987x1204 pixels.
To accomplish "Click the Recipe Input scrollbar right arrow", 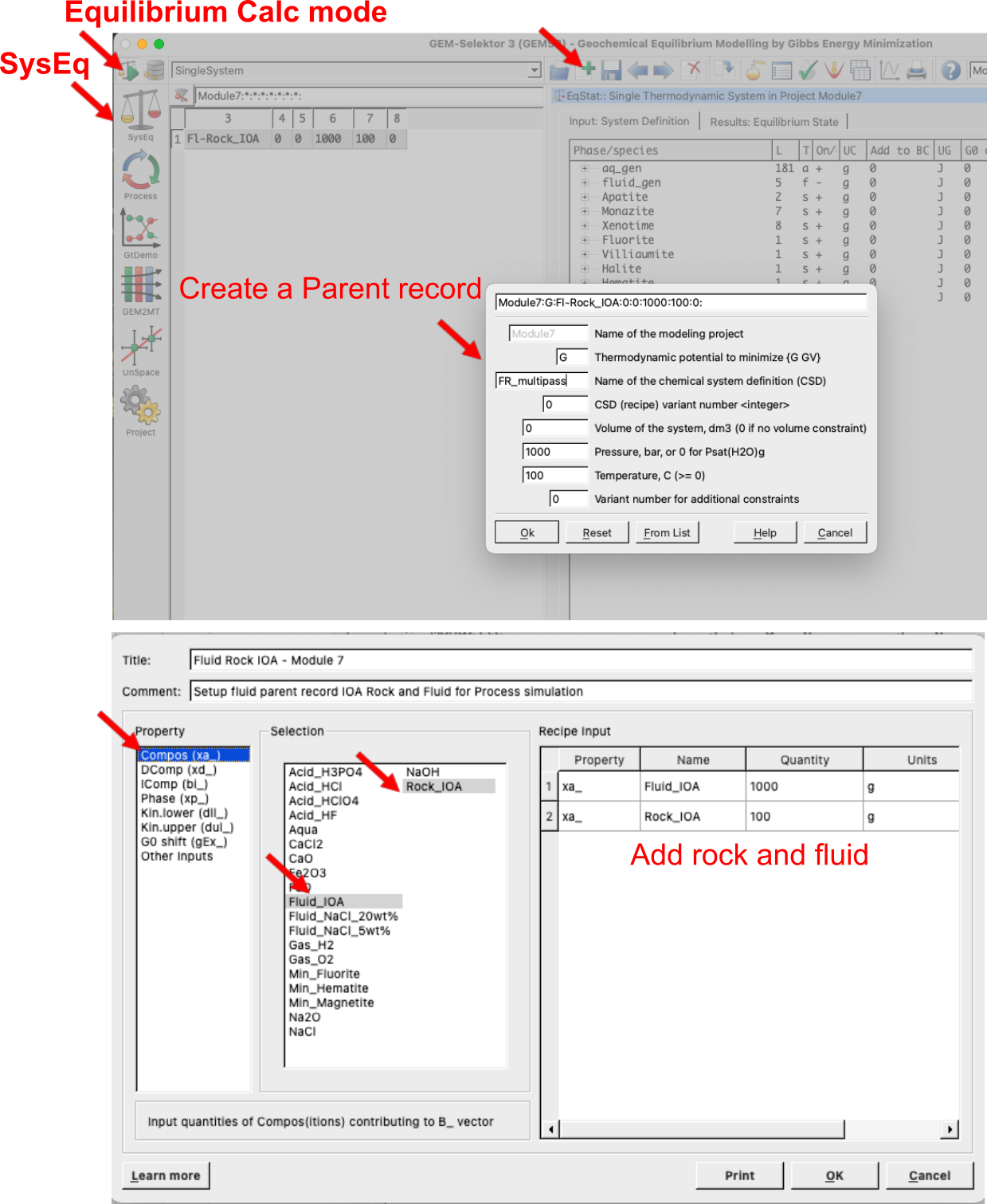I will 950,1129.
